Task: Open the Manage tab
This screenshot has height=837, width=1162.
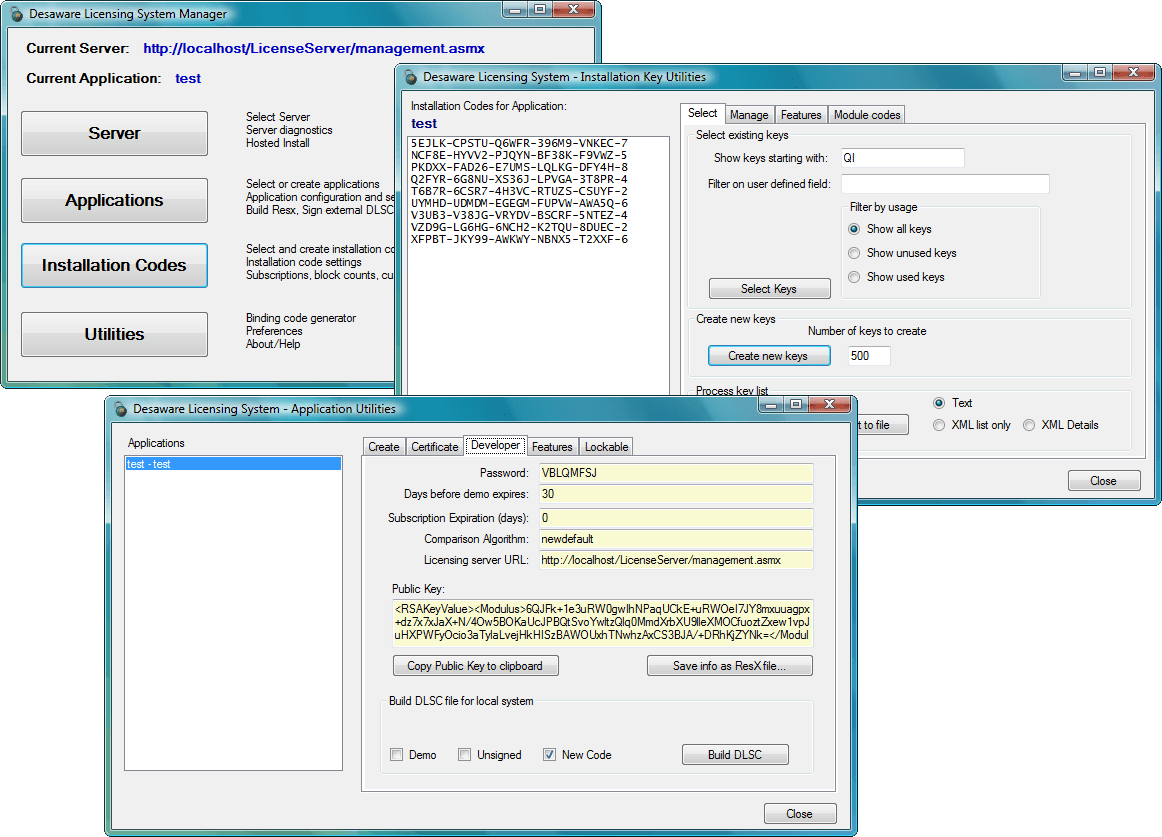Action: point(749,115)
